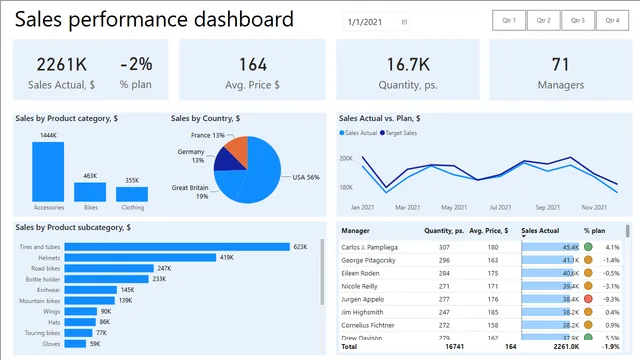Click the Sales Actual vs. Plan title
Image resolution: width=640 pixels, height=360 pixels.
pyautogui.click(x=379, y=118)
